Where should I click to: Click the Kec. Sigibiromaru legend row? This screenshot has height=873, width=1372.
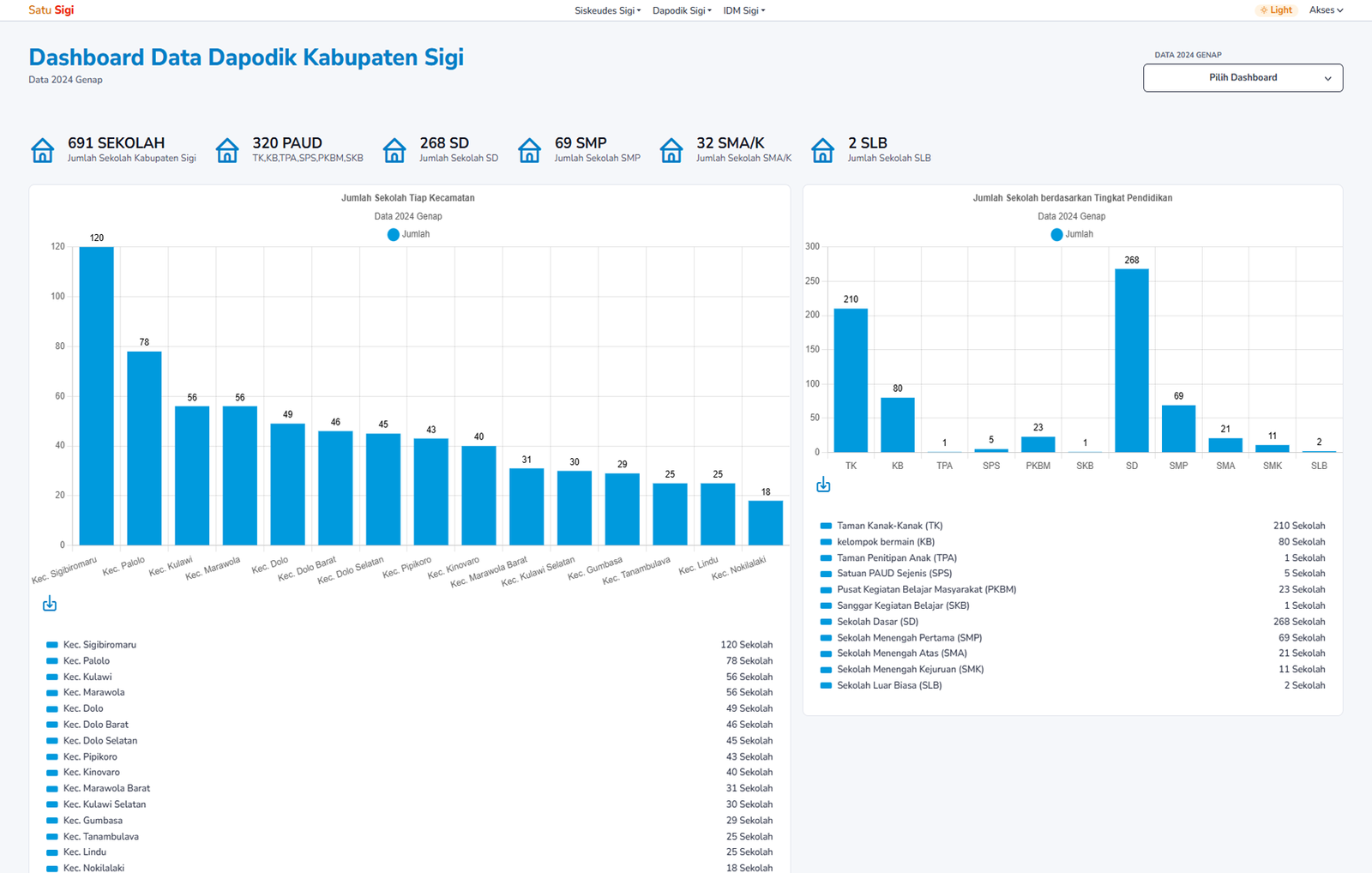[99, 645]
